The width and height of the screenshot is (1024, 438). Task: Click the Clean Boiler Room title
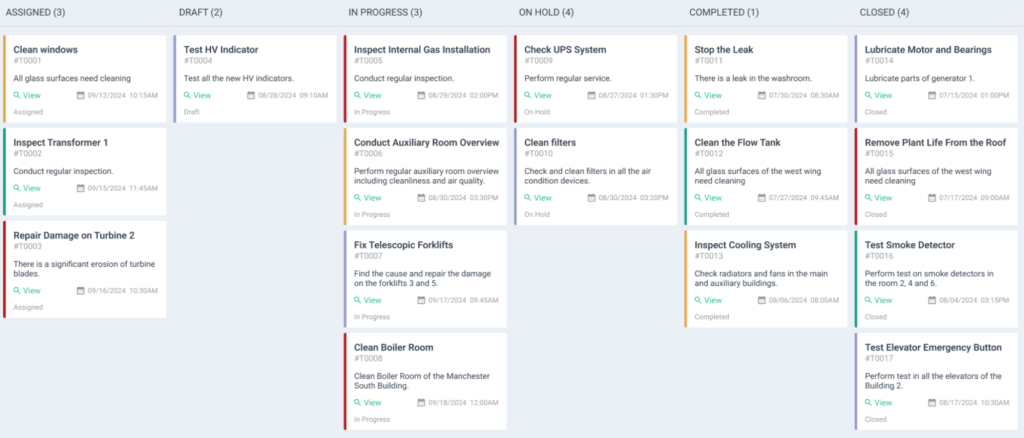[394, 347]
